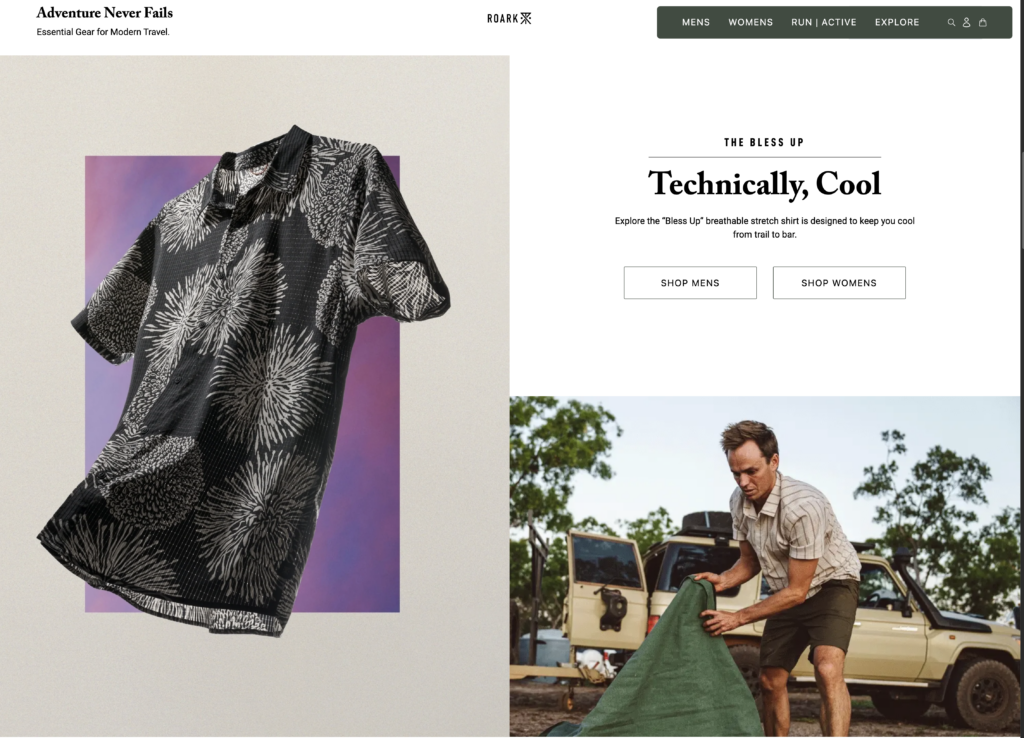
Task: Click the Adventure Never Fails headline
Action: tap(104, 12)
